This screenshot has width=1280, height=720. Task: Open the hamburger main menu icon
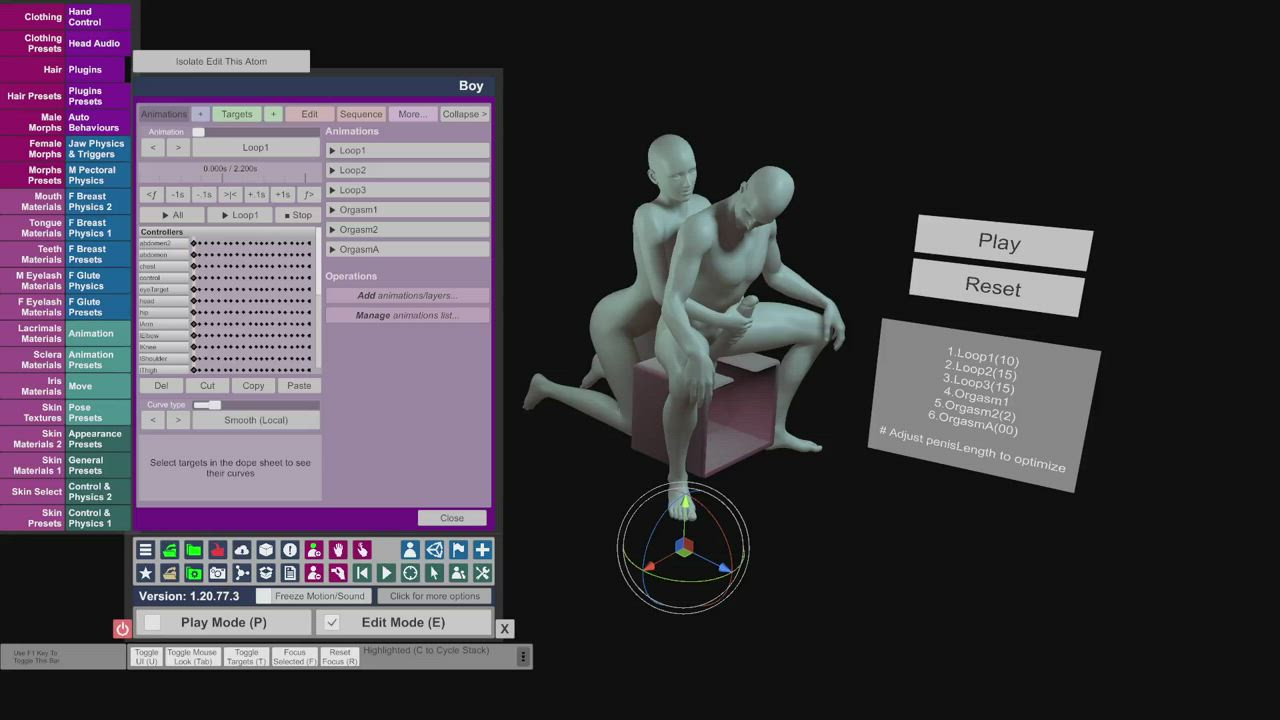[x=145, y=550]
